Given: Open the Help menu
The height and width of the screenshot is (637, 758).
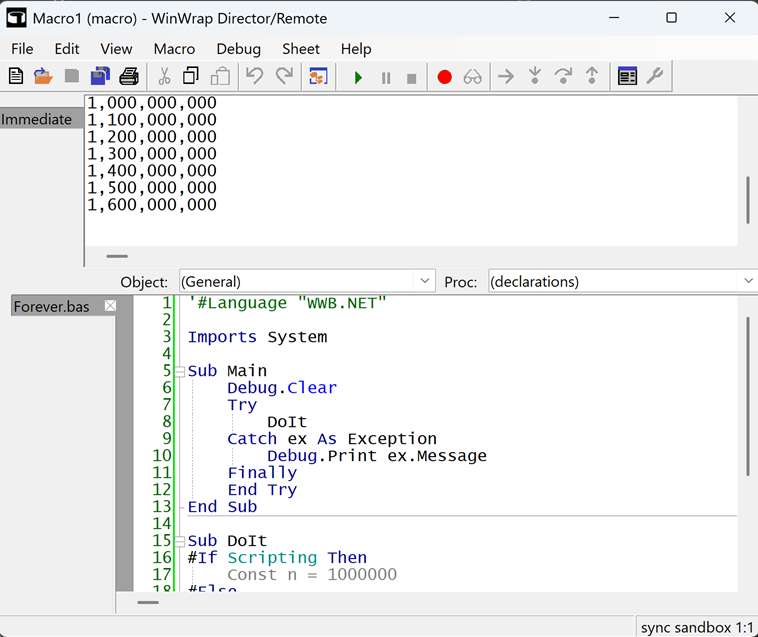Looking at the screenshot, I should coord(356,49).
